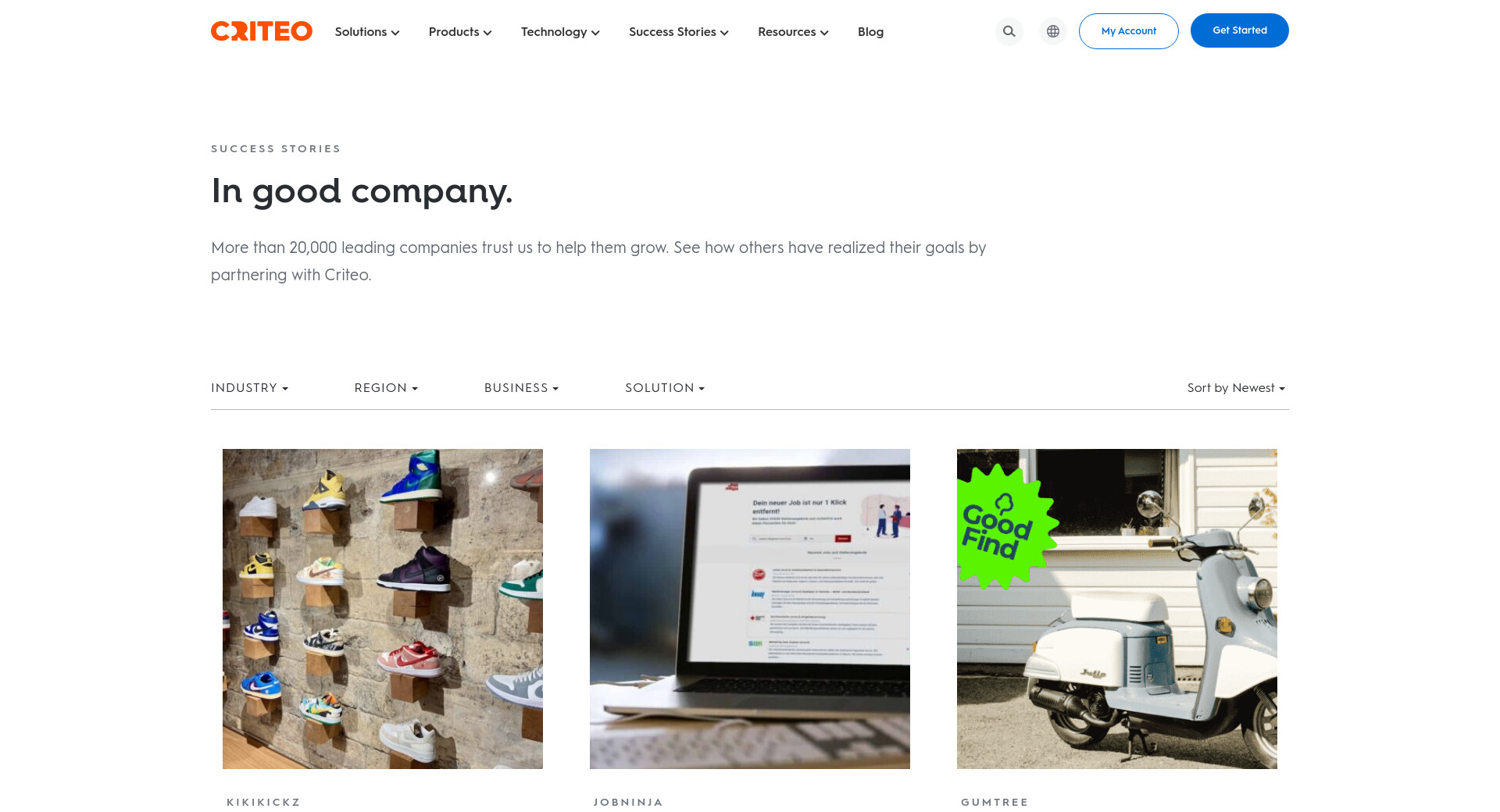Image resolution: width=1500 pixels, height=812 pixels.
Task: Open the BUSINESS filter dropdown
Action: pyautogui.click(x=521, y=388)
